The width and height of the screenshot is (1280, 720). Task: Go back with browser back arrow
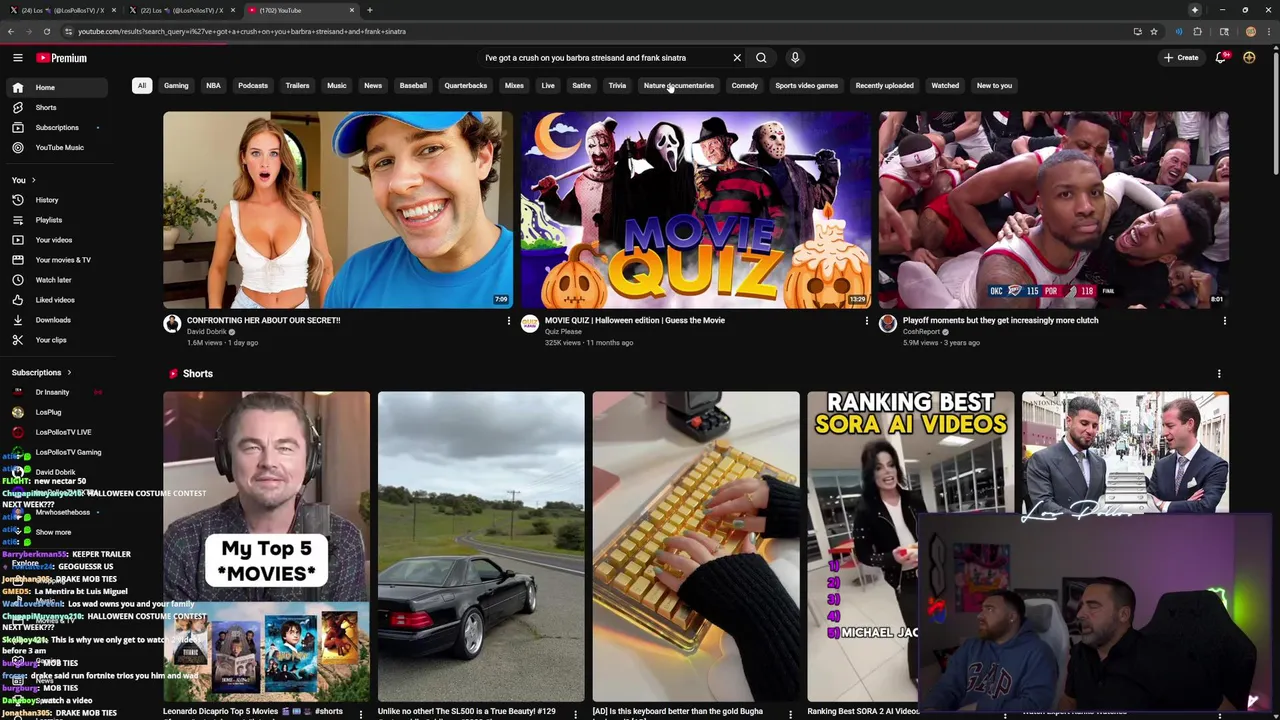pyautogui.click(x=11, y=31)
